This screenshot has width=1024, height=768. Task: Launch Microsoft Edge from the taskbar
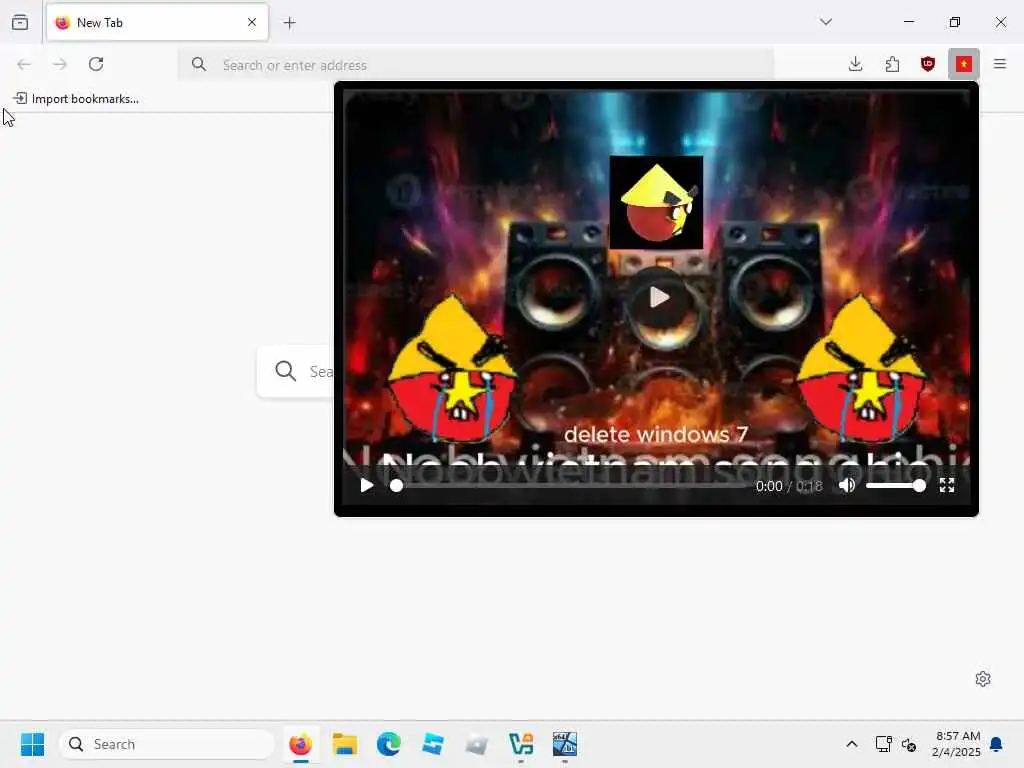[389, 744]
